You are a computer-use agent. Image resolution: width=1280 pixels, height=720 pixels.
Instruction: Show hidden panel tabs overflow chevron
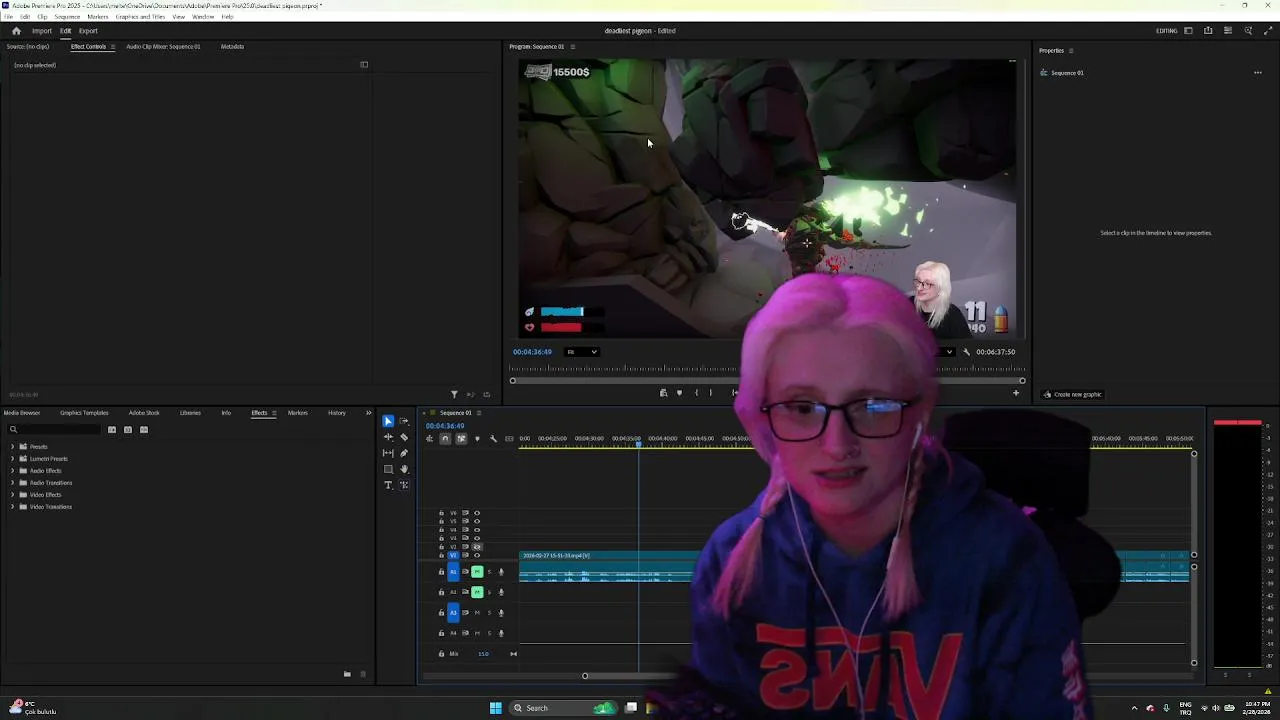pos(368,413)
